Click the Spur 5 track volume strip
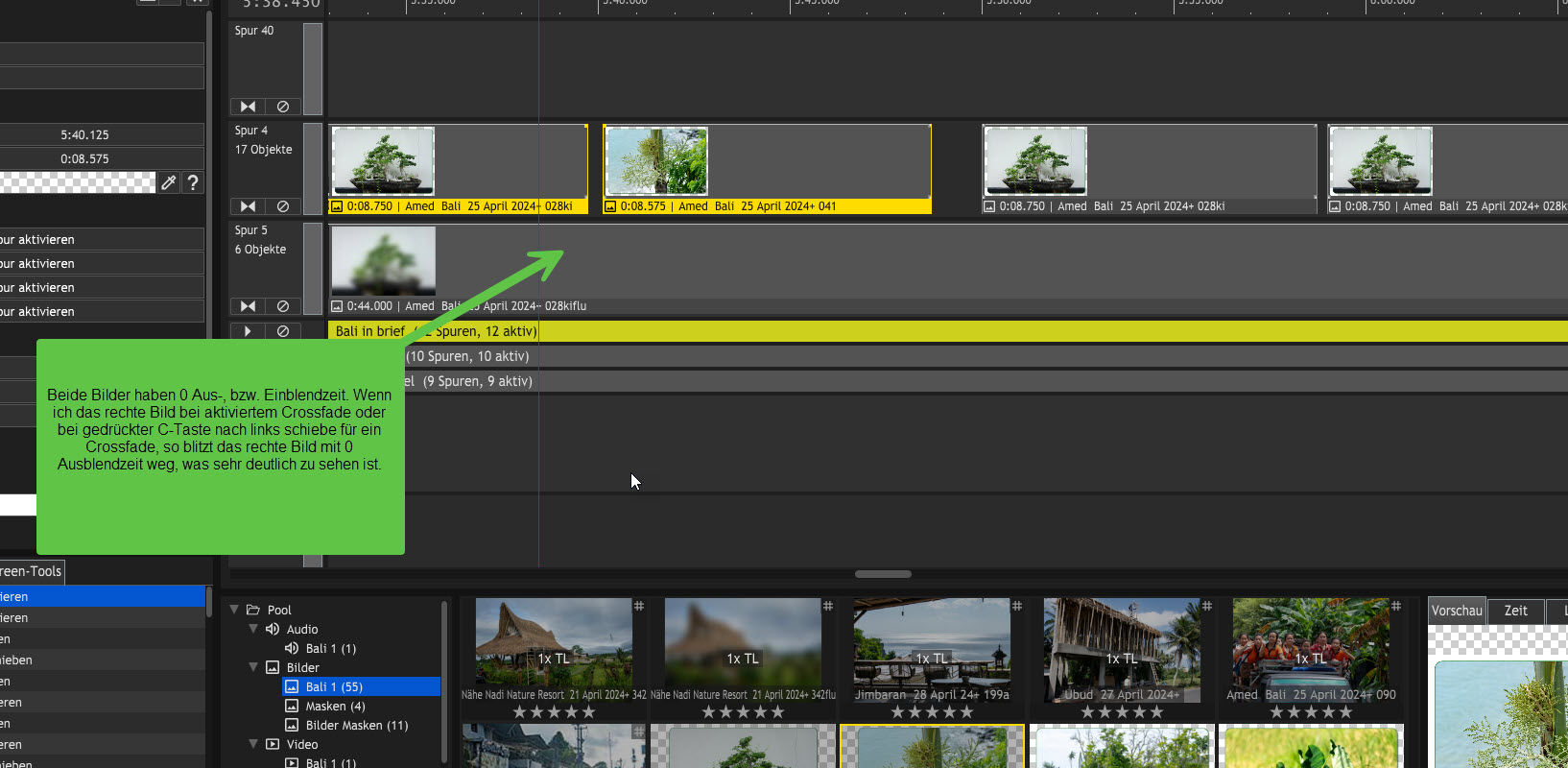Viewport: 1568px width, 768px height. tap(313, 269)
